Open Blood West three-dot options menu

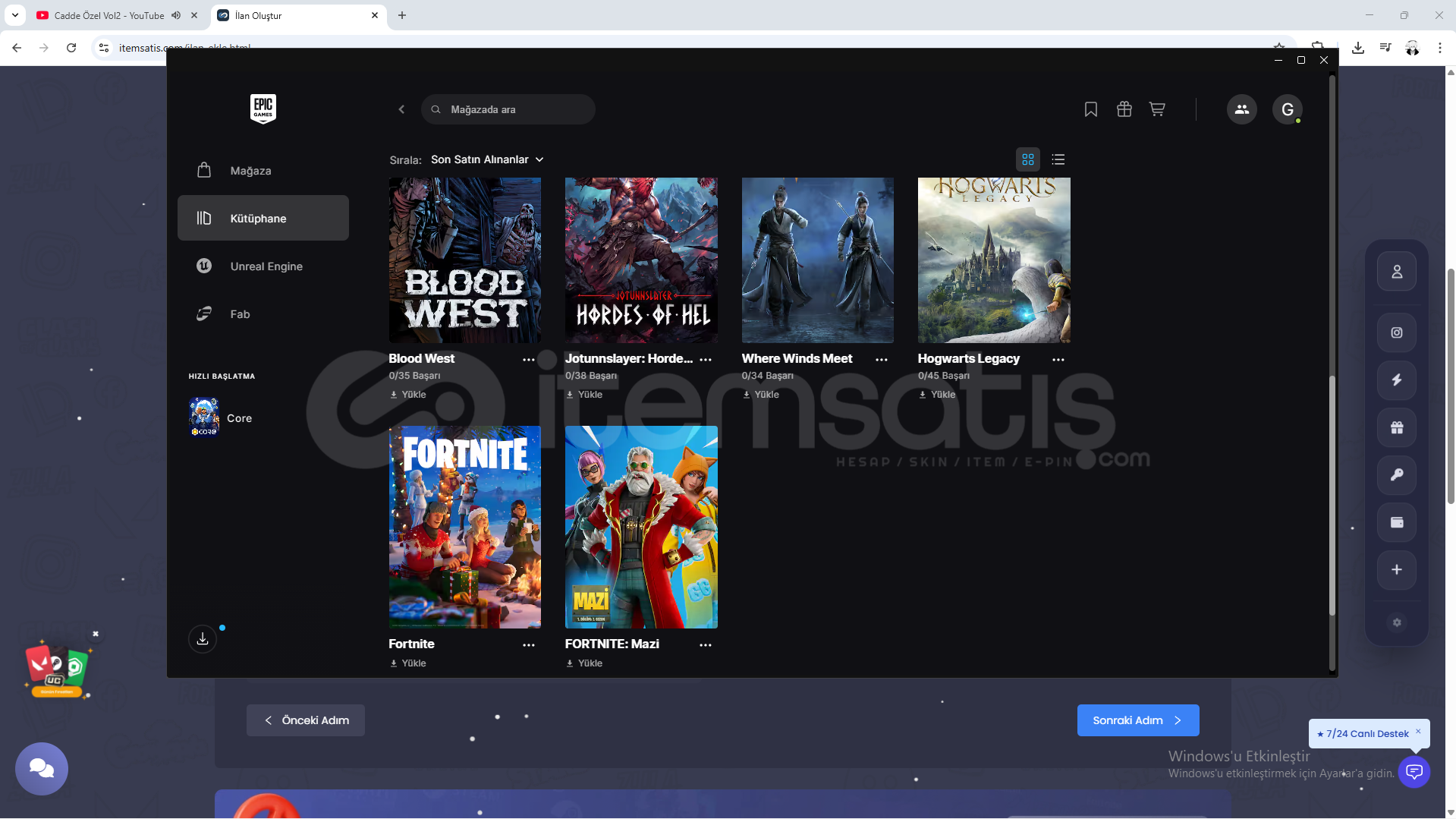tap(528, 359)
